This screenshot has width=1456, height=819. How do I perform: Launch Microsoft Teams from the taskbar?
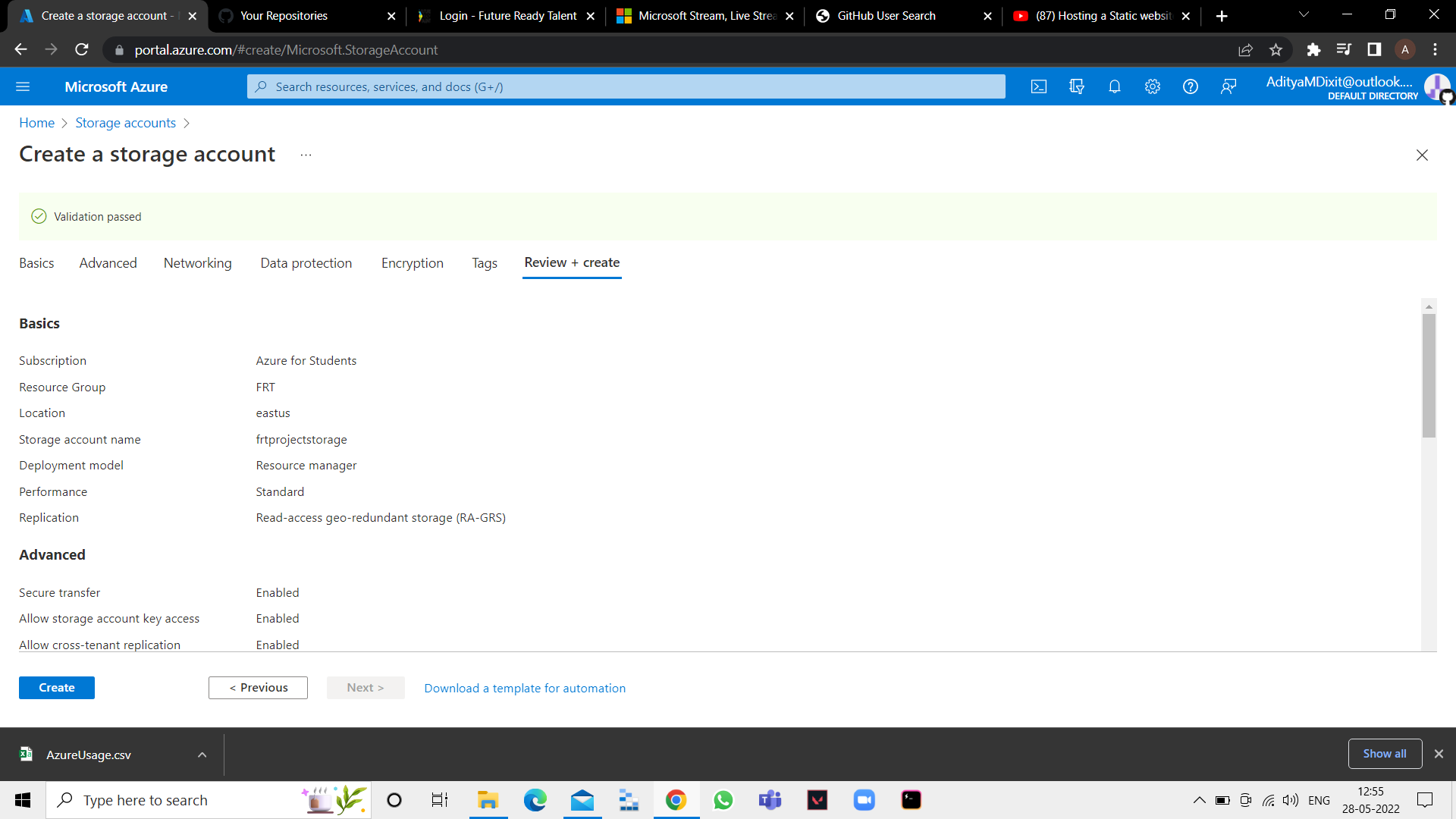click(x=770, y=800)
